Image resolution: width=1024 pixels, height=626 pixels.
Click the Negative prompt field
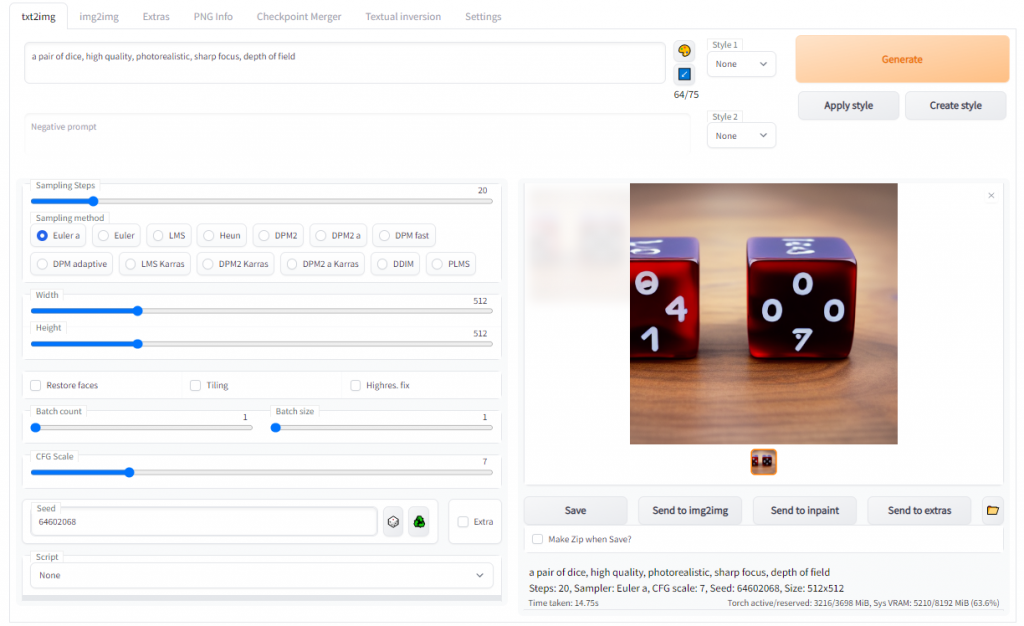pyautogui.click(x=357, y=134)
